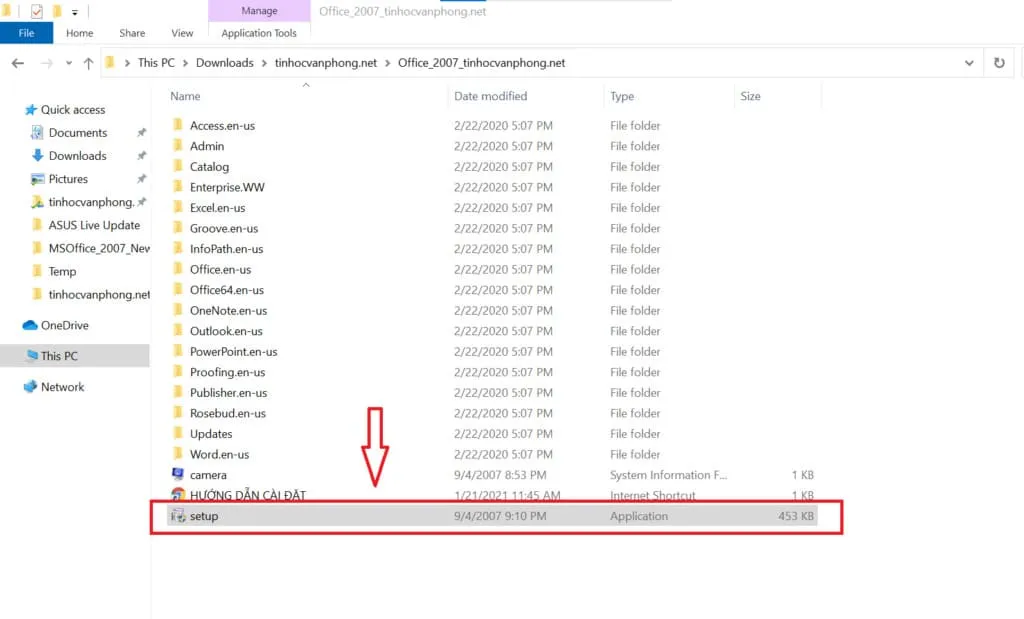The image size is (1024, 619).
Task: Select the Manage contextual tab
Action: 259,11
